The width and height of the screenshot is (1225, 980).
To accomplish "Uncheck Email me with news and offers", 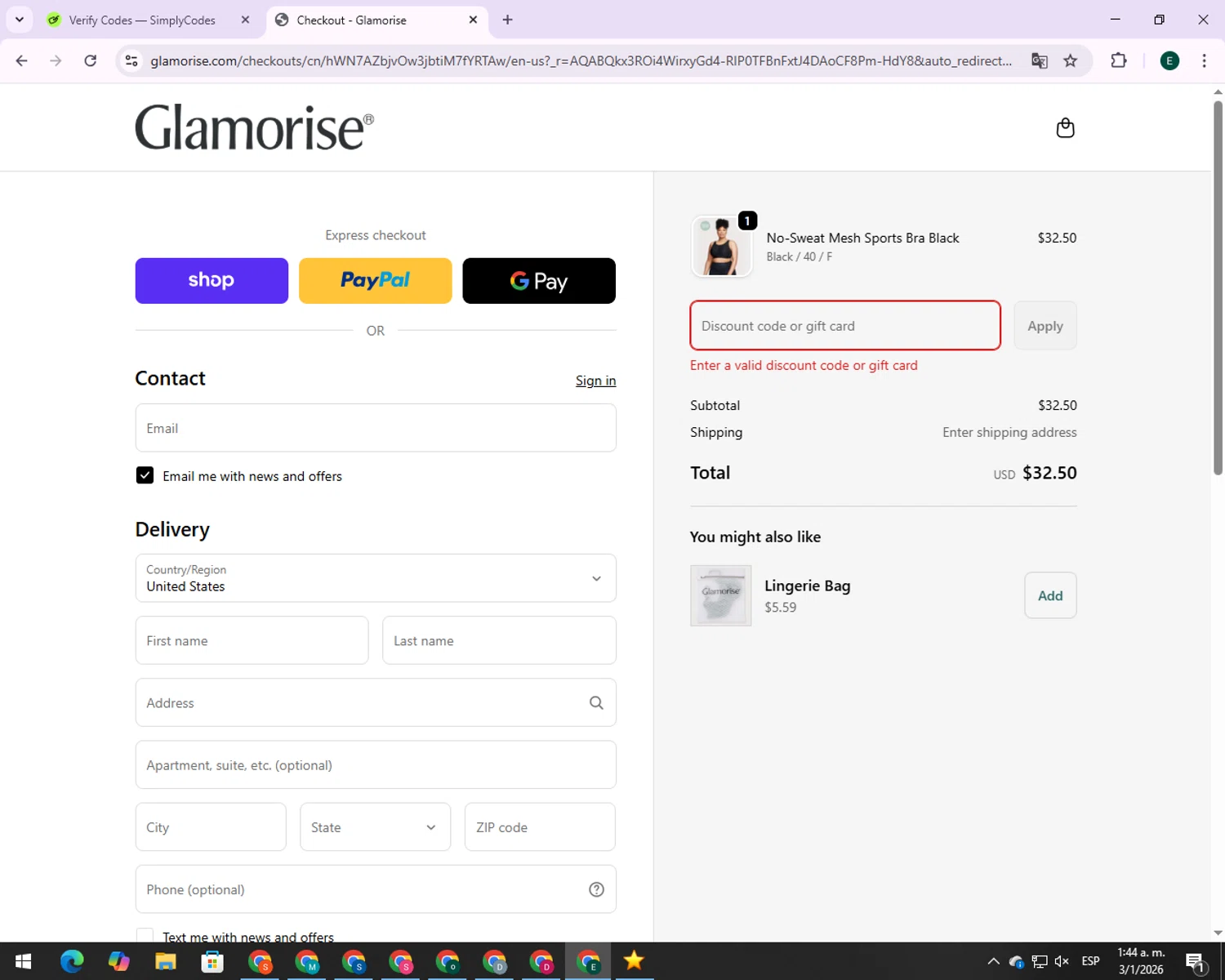I will [145, 475].
